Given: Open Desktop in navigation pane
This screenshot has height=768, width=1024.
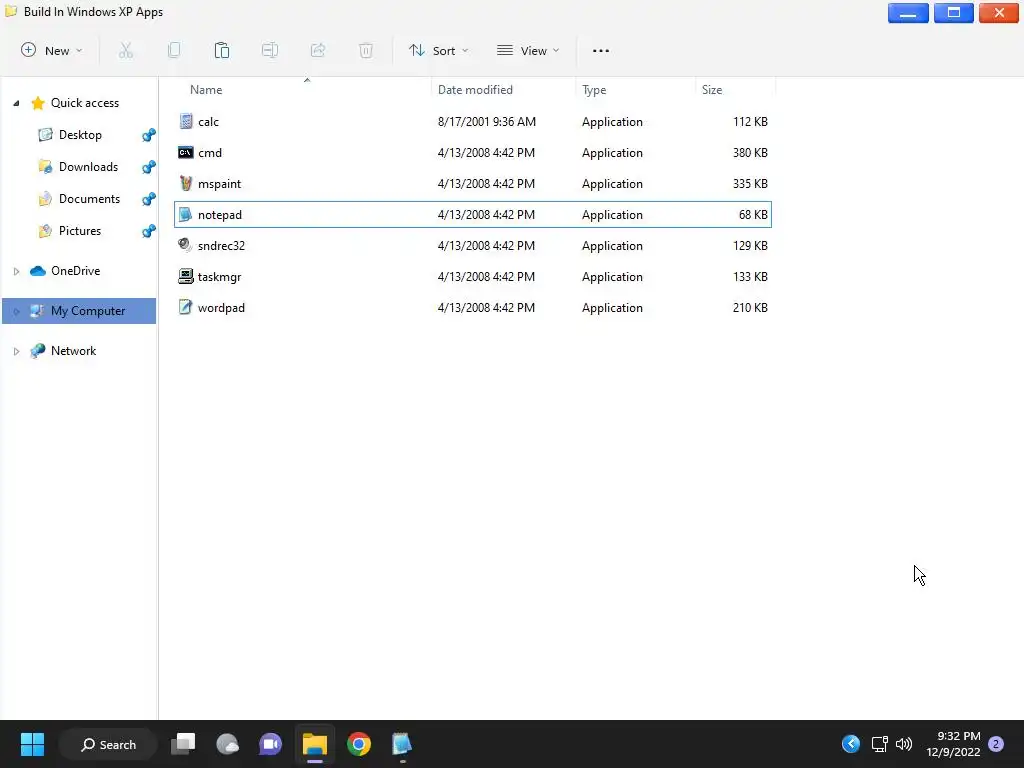Looking at the screenshot, I should click(80, 135).
